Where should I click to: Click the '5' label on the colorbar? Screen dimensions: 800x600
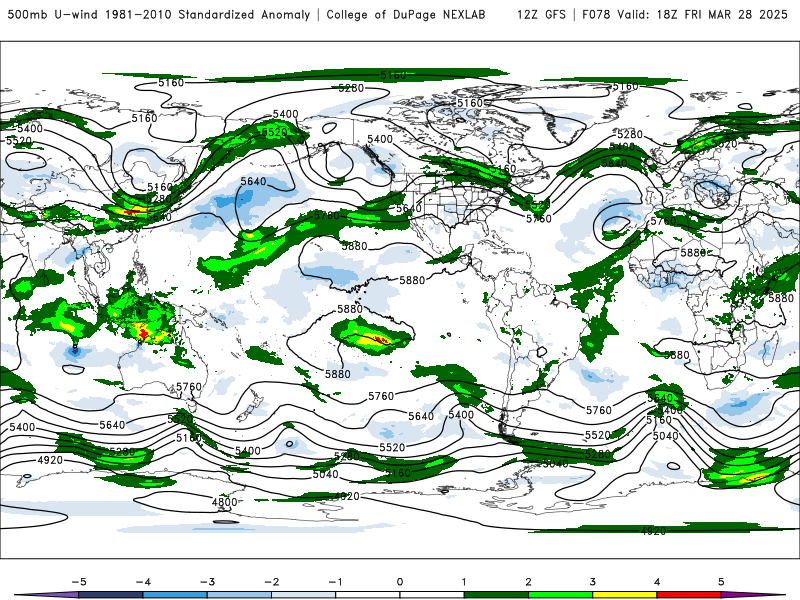pyautogui.click(x=721, y=582)
